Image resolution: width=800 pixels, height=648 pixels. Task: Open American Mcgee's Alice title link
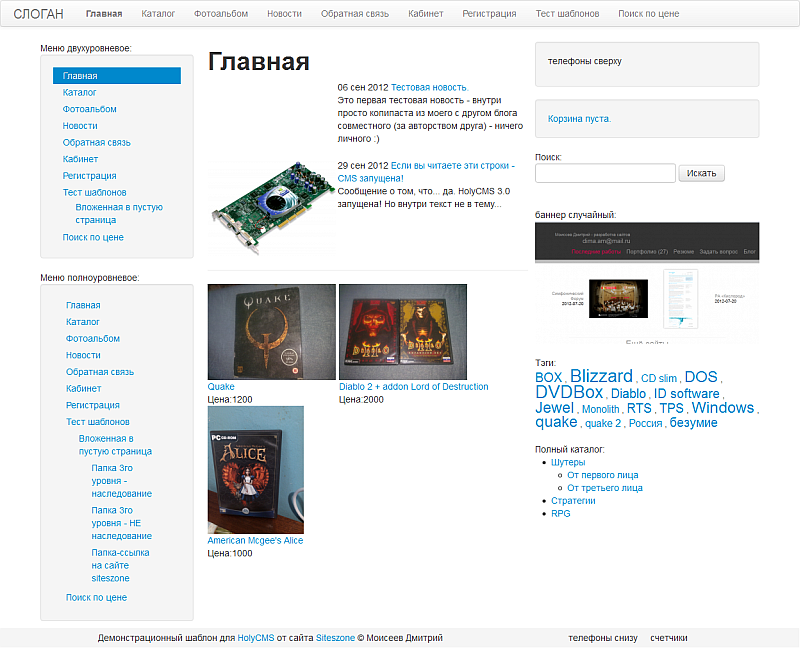coord(255,540)
